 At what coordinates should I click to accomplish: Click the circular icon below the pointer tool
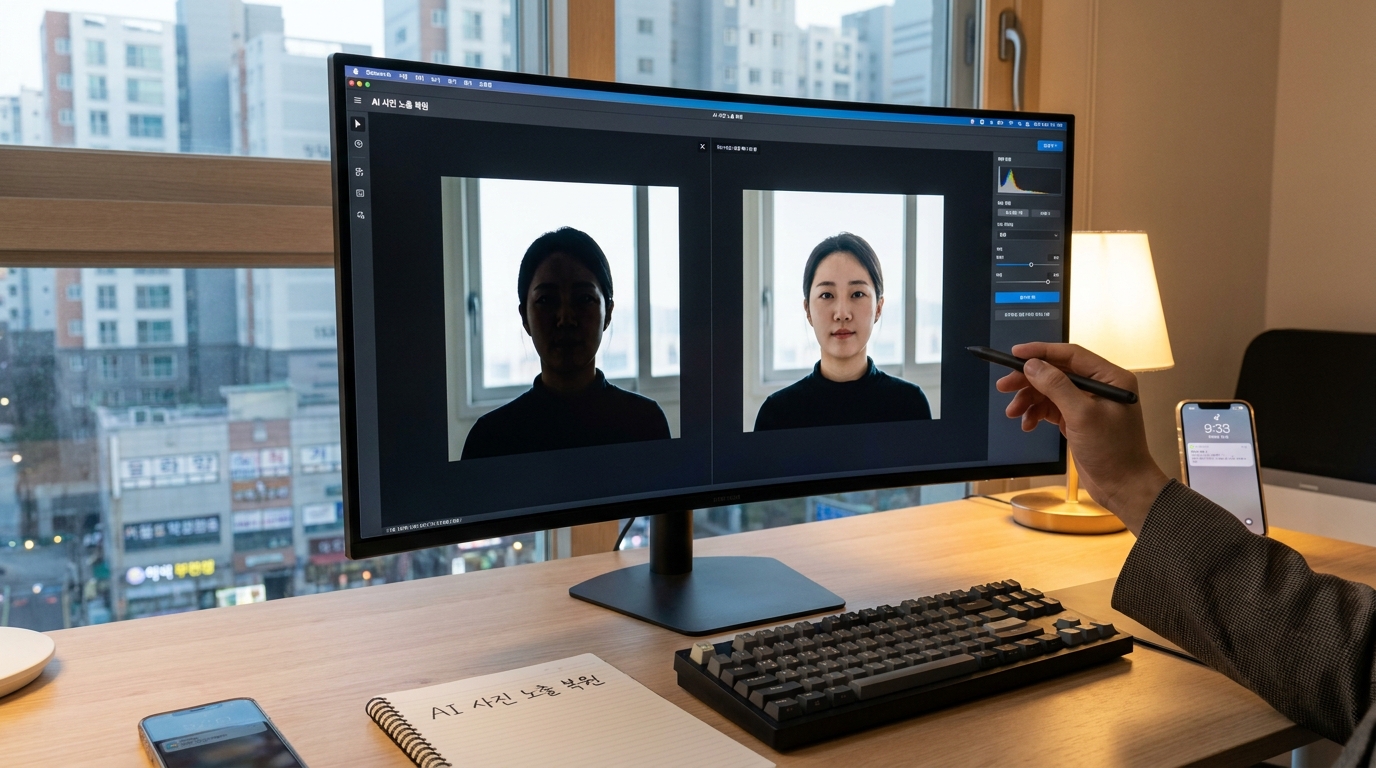[359, 144]
